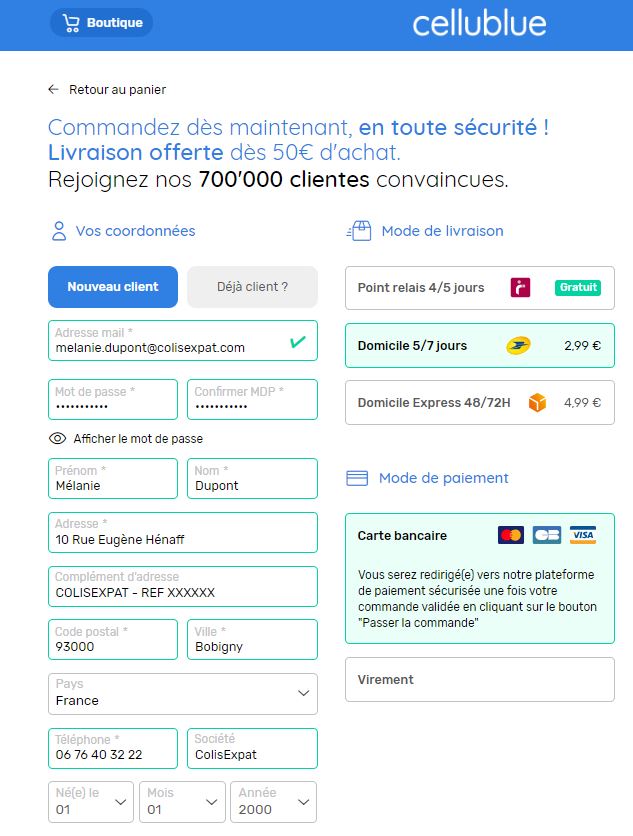Choose Domicile Express 48/72H delivery option
Image resolution: width=633 pixels, height=836 pixels.
pyautogui.click(x=480, y=403)
